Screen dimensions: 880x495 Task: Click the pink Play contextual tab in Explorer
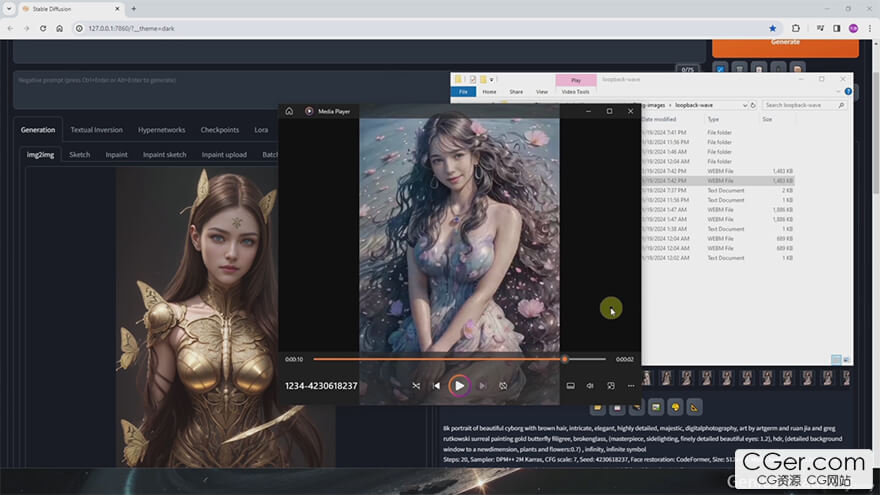pyautogui.click(x=576, y=80)
